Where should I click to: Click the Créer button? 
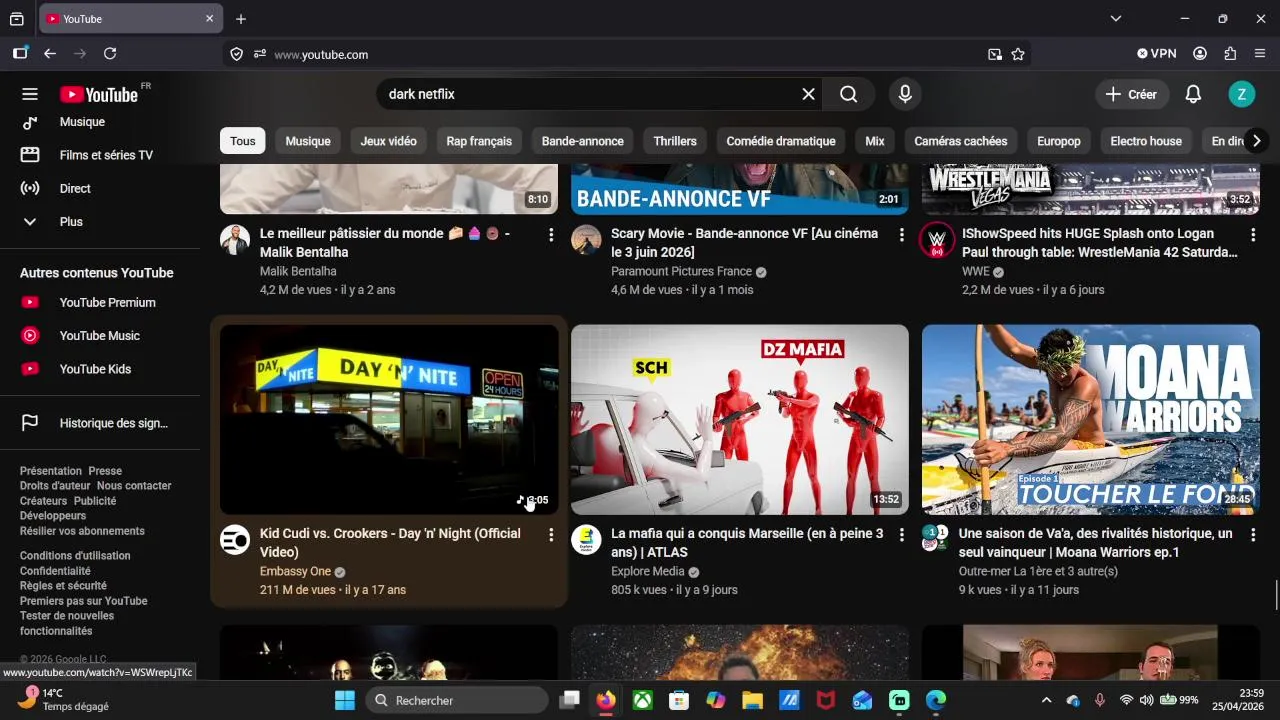click(x=1131, y=94)
